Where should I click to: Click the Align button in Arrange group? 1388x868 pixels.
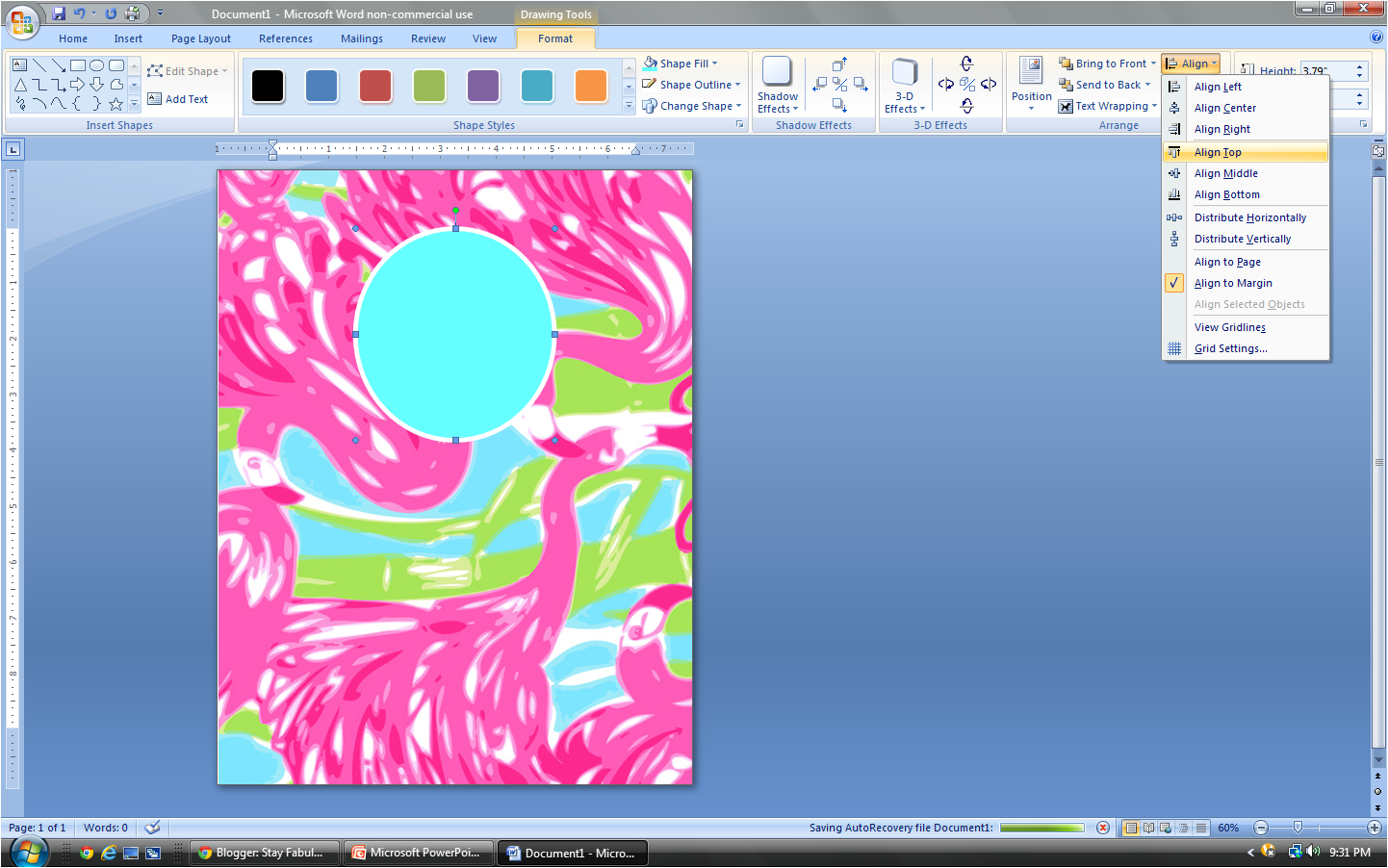[1191, 64]
